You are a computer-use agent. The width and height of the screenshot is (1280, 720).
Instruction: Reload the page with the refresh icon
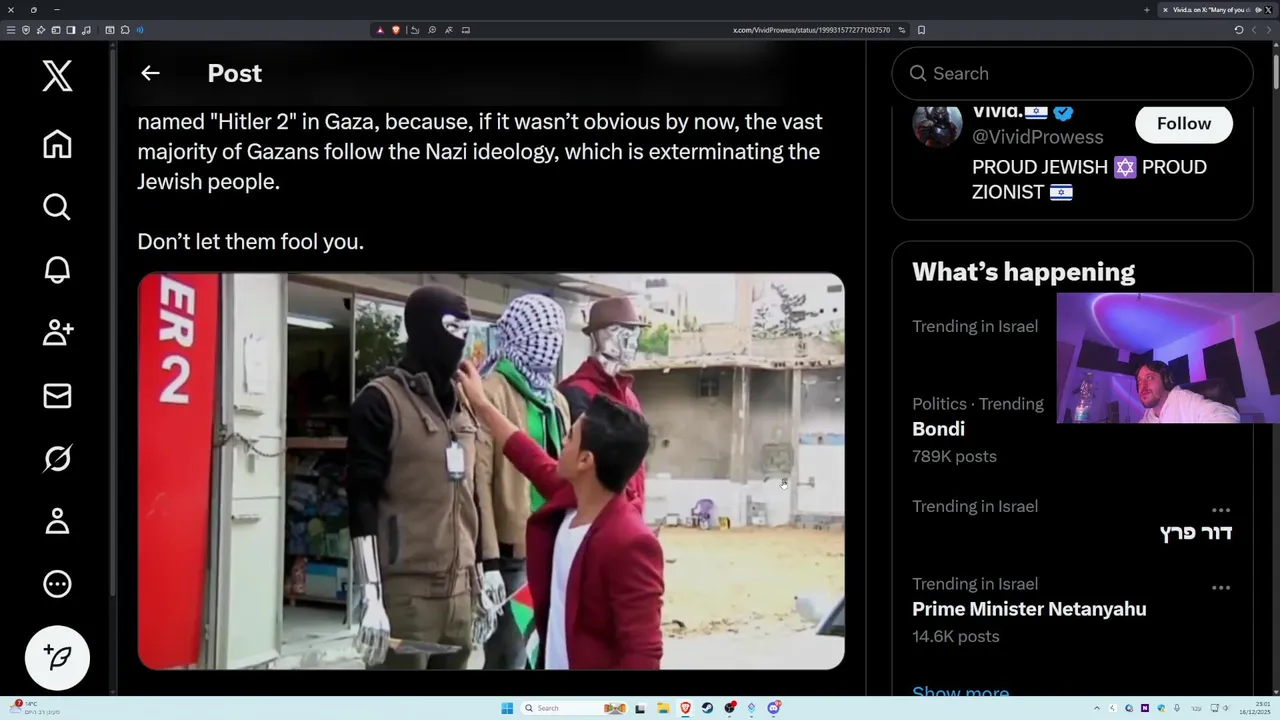(1239, 30)
